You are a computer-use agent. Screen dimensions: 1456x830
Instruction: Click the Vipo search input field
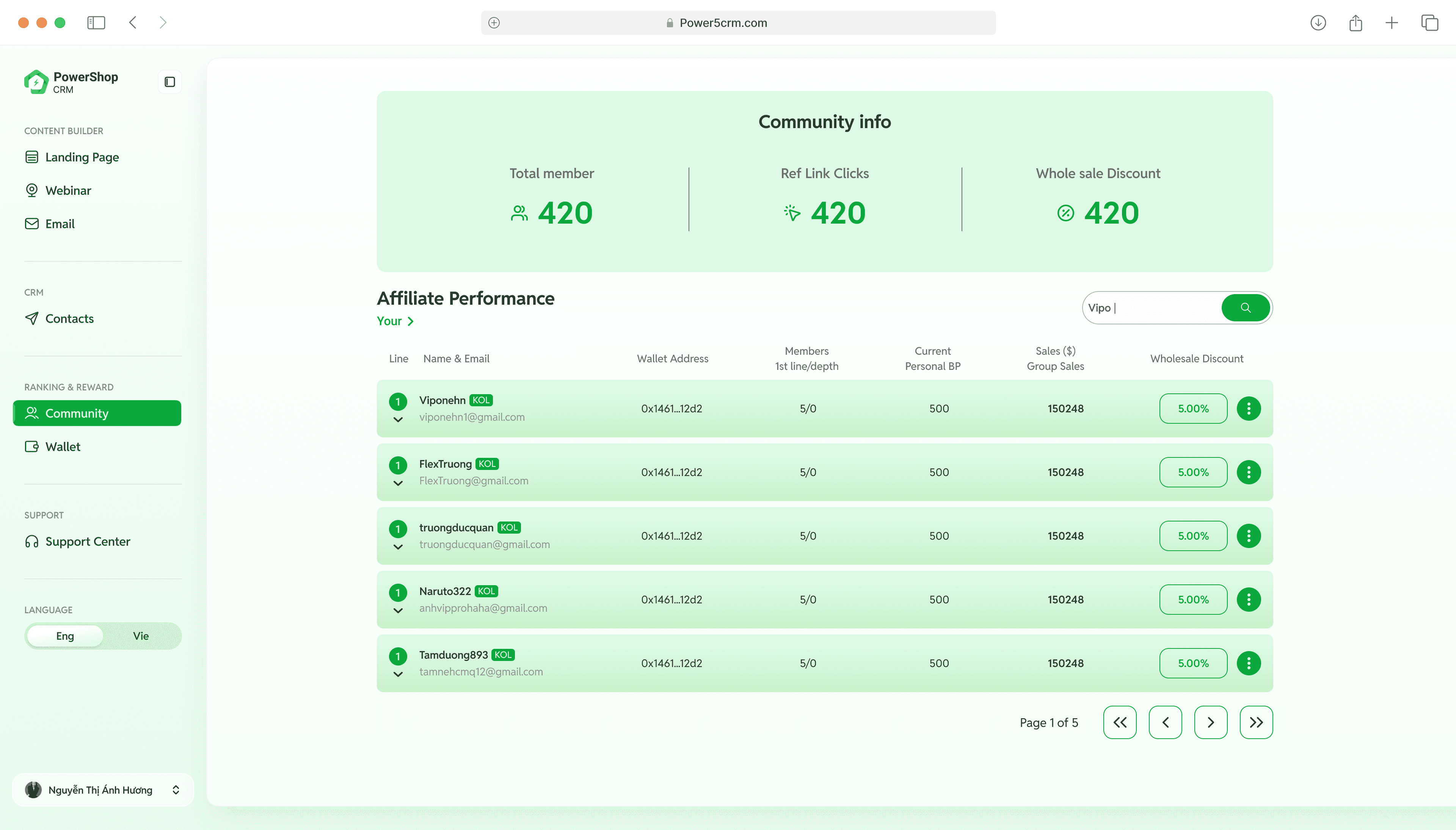[1152, 308]
